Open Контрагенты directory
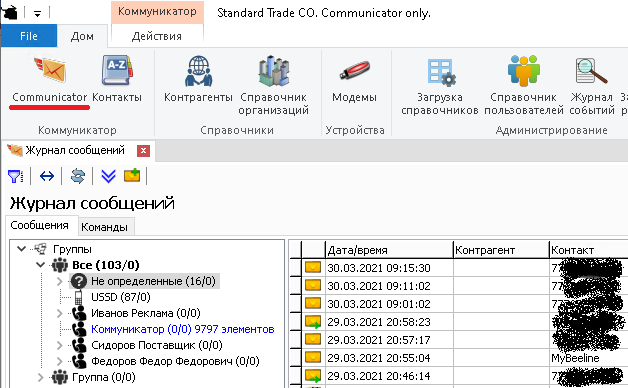This screenshot has width=628, height=388. click(x=198, y=80)
